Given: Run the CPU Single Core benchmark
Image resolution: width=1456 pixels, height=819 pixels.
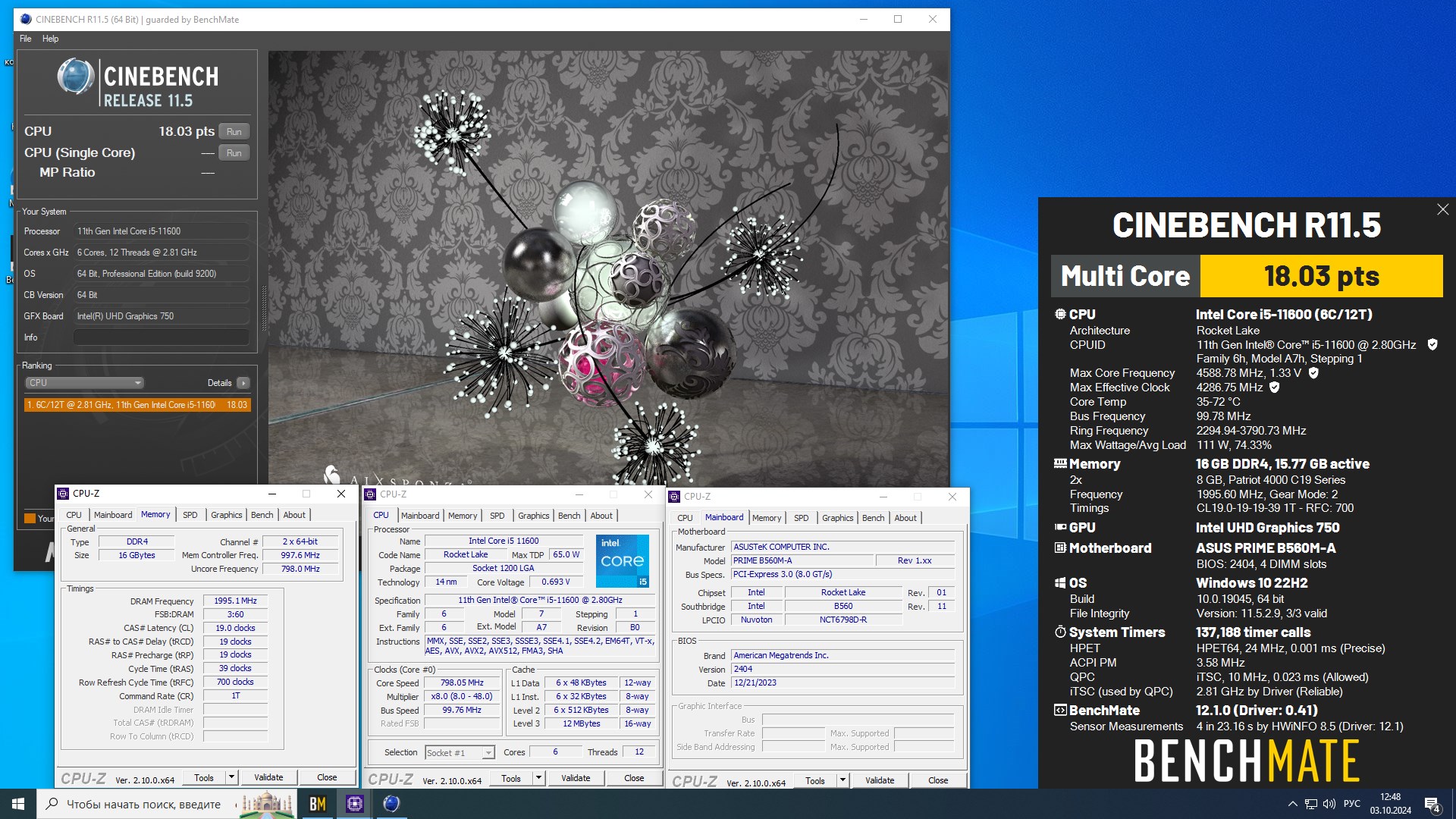Looking at the screenshot, I should coord(234,152).
